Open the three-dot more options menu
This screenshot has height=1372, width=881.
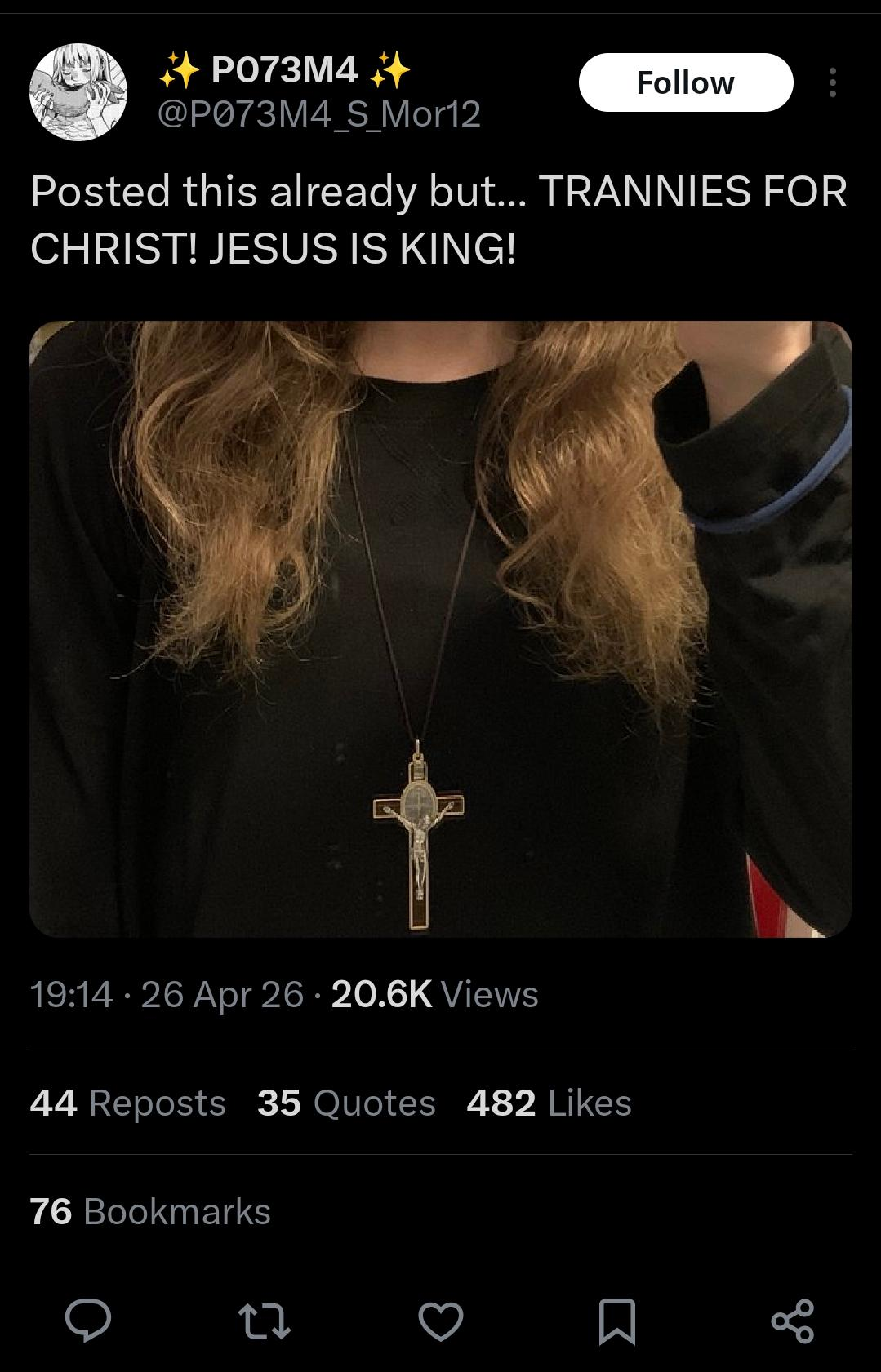[x=832, y=82]
